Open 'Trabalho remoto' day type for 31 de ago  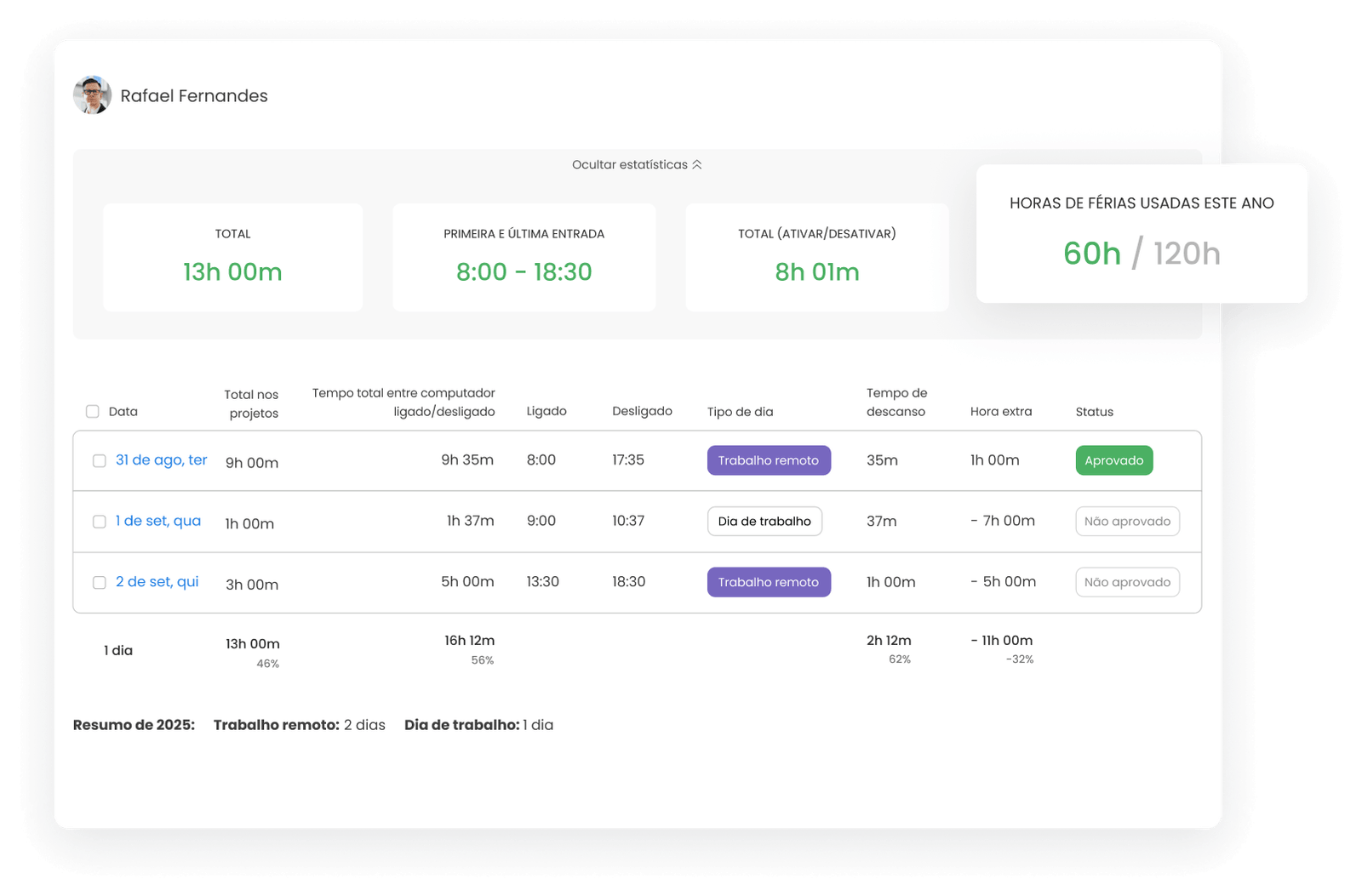coord(768,460)
